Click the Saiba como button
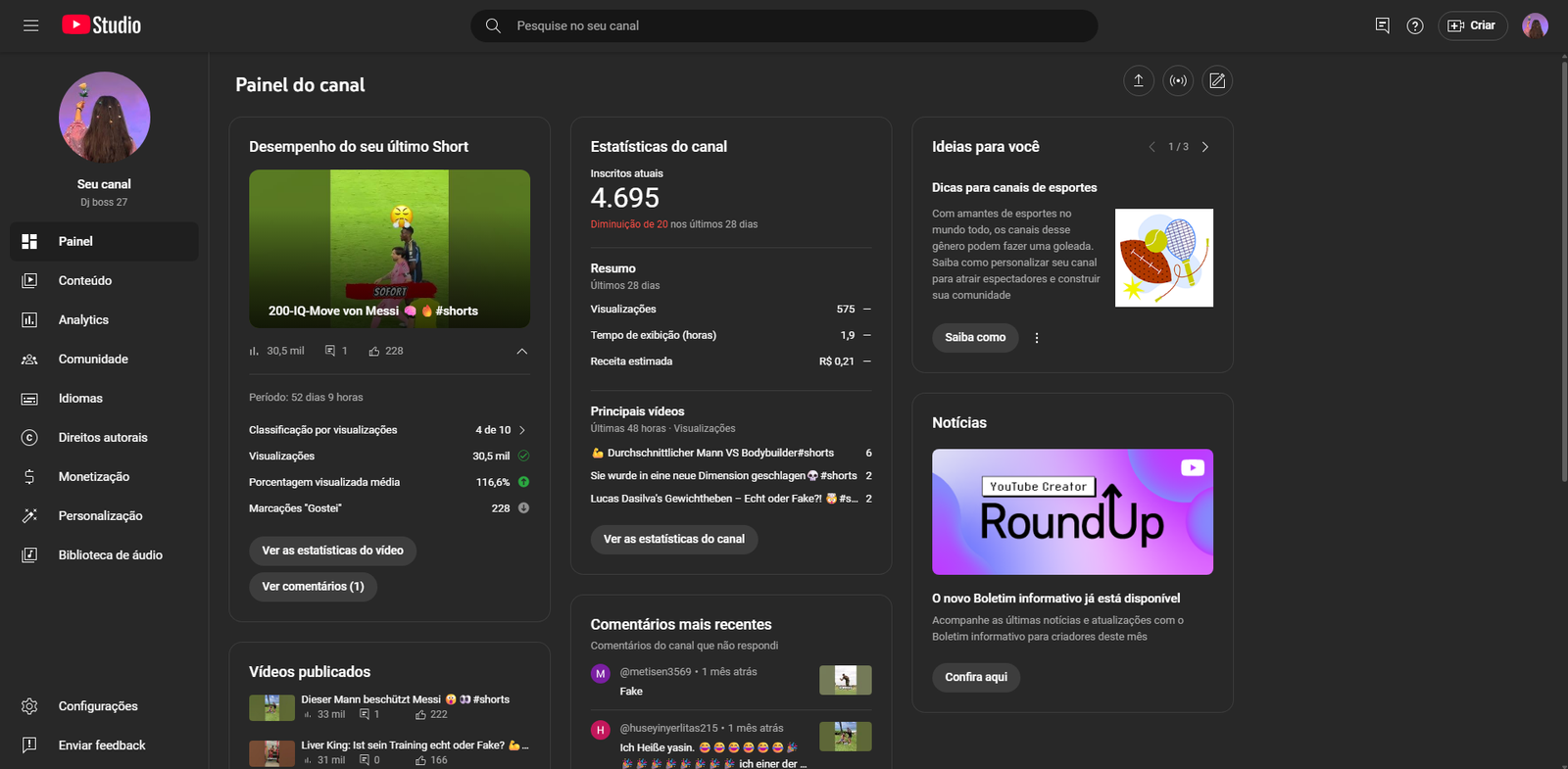This screenshot has height=769, width=1568. (x=975, y=337)
